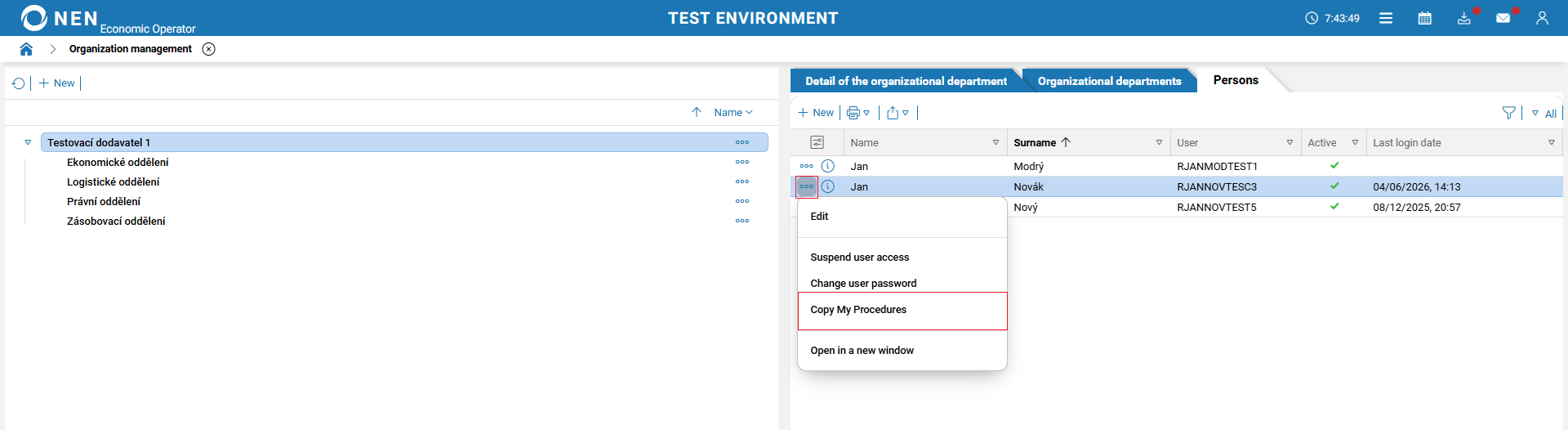Image resolution: width=1568 pixels, height=430 pixels.
Task: Click last login date 08/12/2025, 20:57
Action: pyautogui.click(x=1416, y=207)
